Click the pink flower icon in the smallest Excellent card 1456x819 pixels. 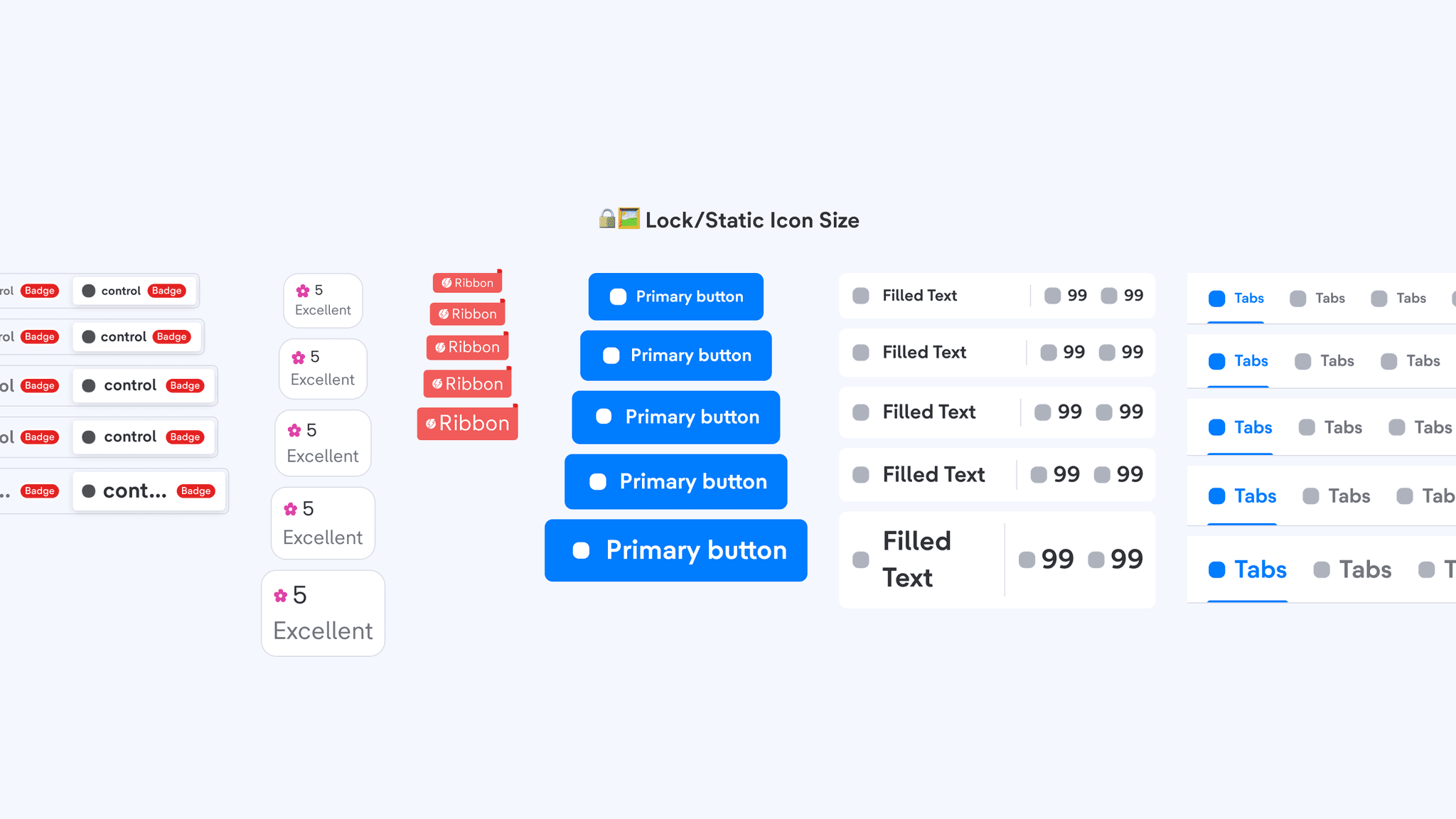click(303, 291)
